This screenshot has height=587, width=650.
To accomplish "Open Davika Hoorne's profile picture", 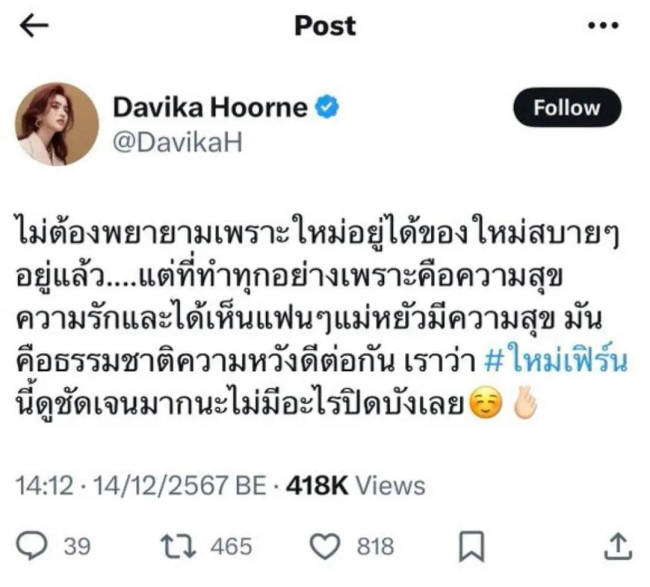I will coord(57,124).
